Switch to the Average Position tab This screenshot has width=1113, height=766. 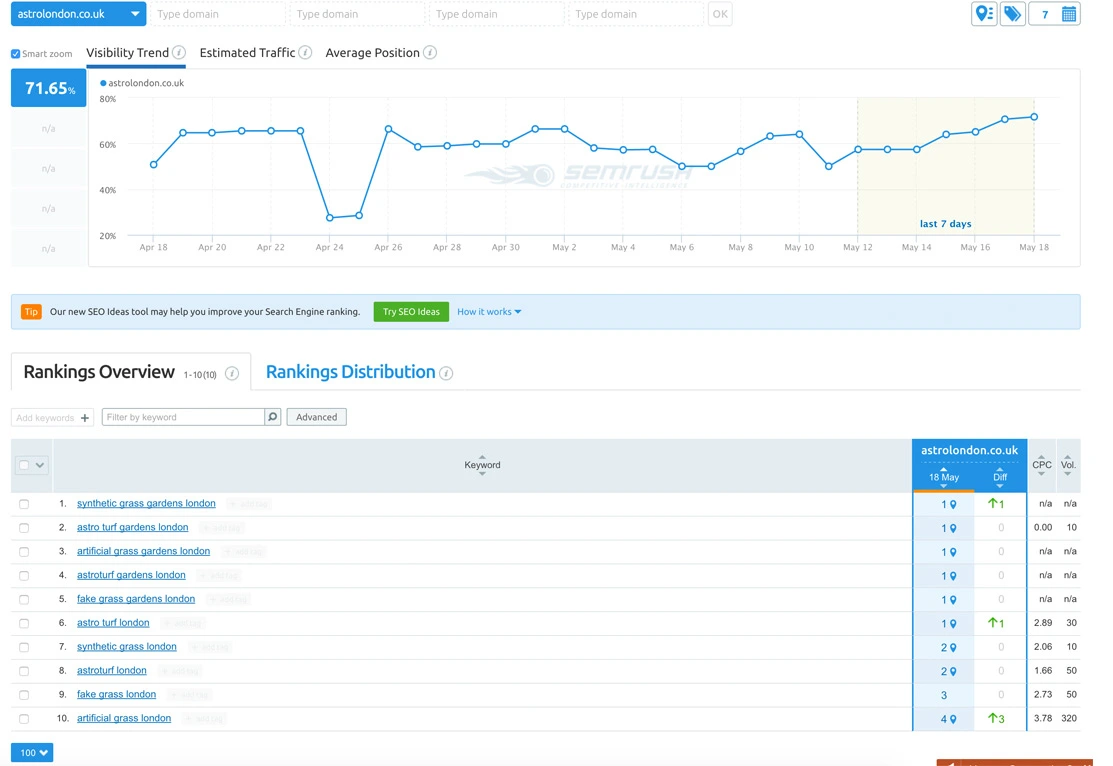(373, 53)
